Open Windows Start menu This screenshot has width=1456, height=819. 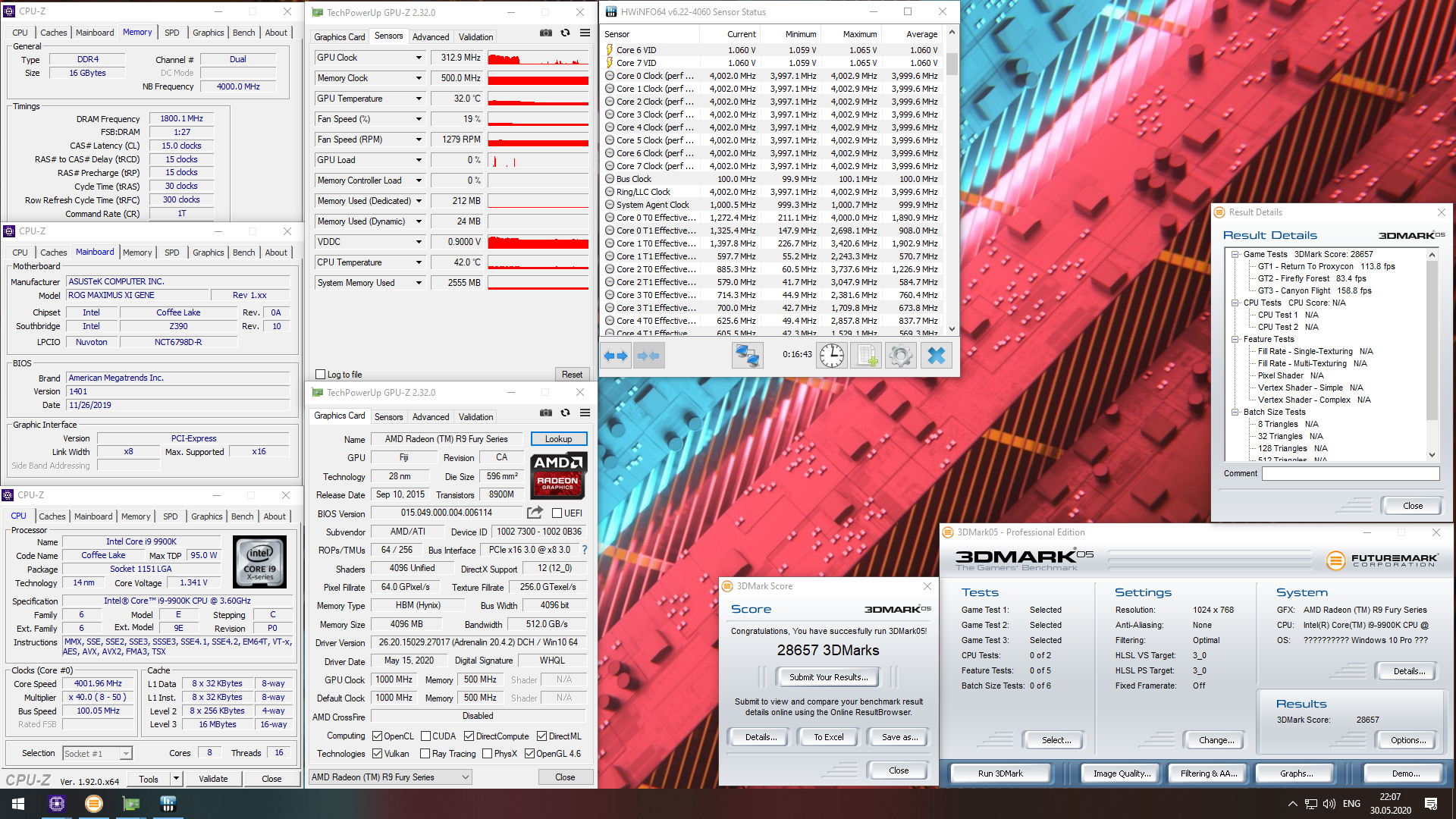pos(18,804)
